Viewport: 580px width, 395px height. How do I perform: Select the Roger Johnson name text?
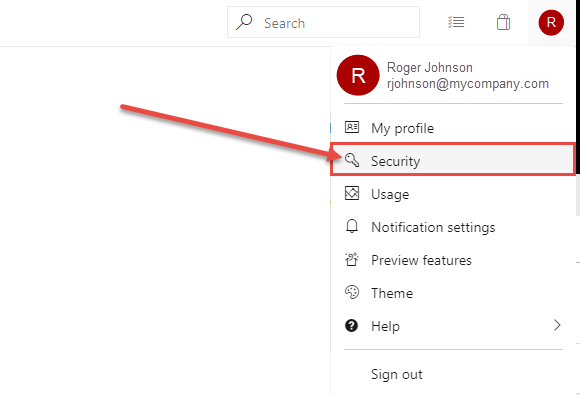[429, 68]
